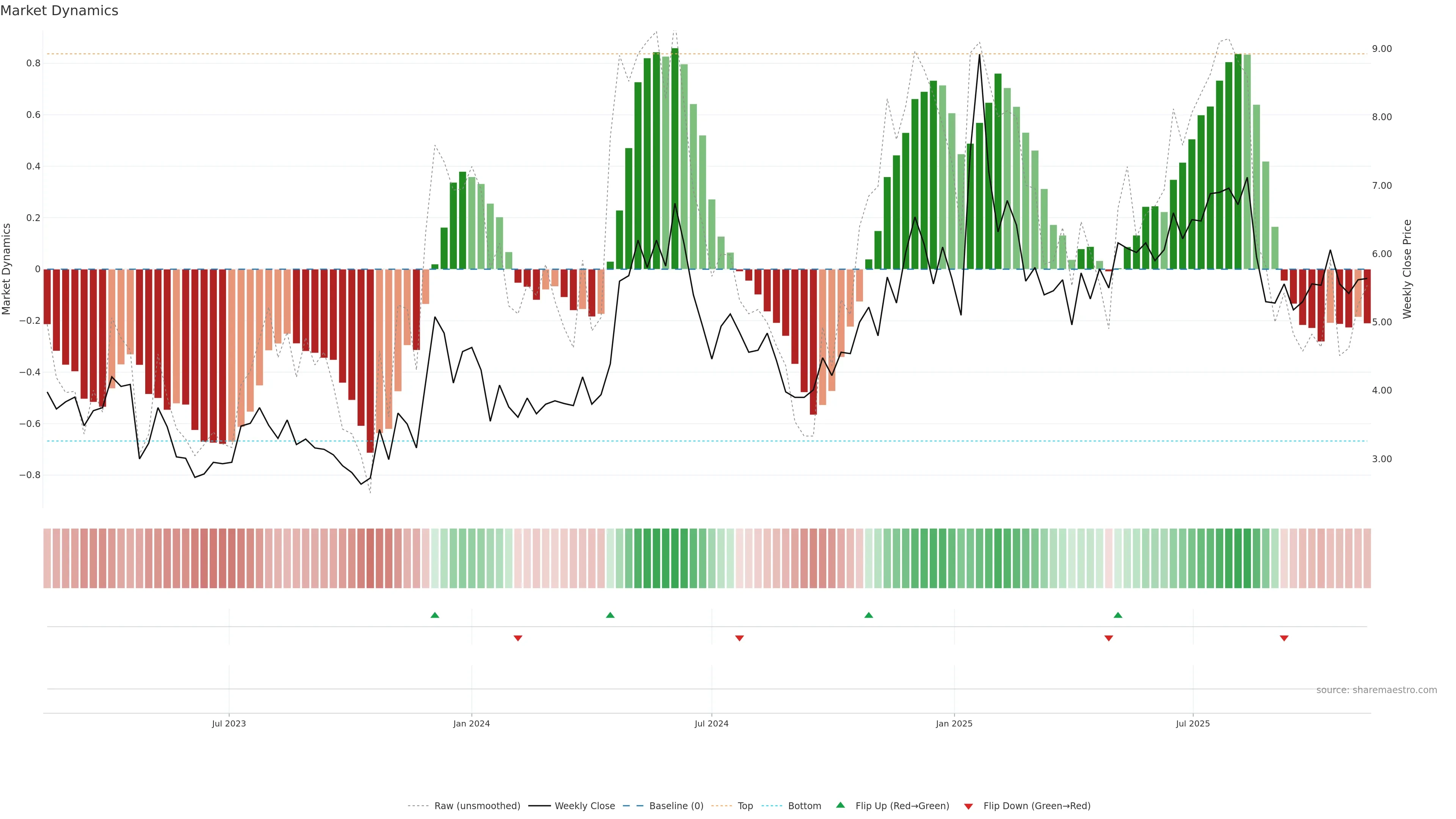Click the red flip-down triangle after Jul 2024
This screenshot has width=1456, height=819.
[x=739, y=638]
